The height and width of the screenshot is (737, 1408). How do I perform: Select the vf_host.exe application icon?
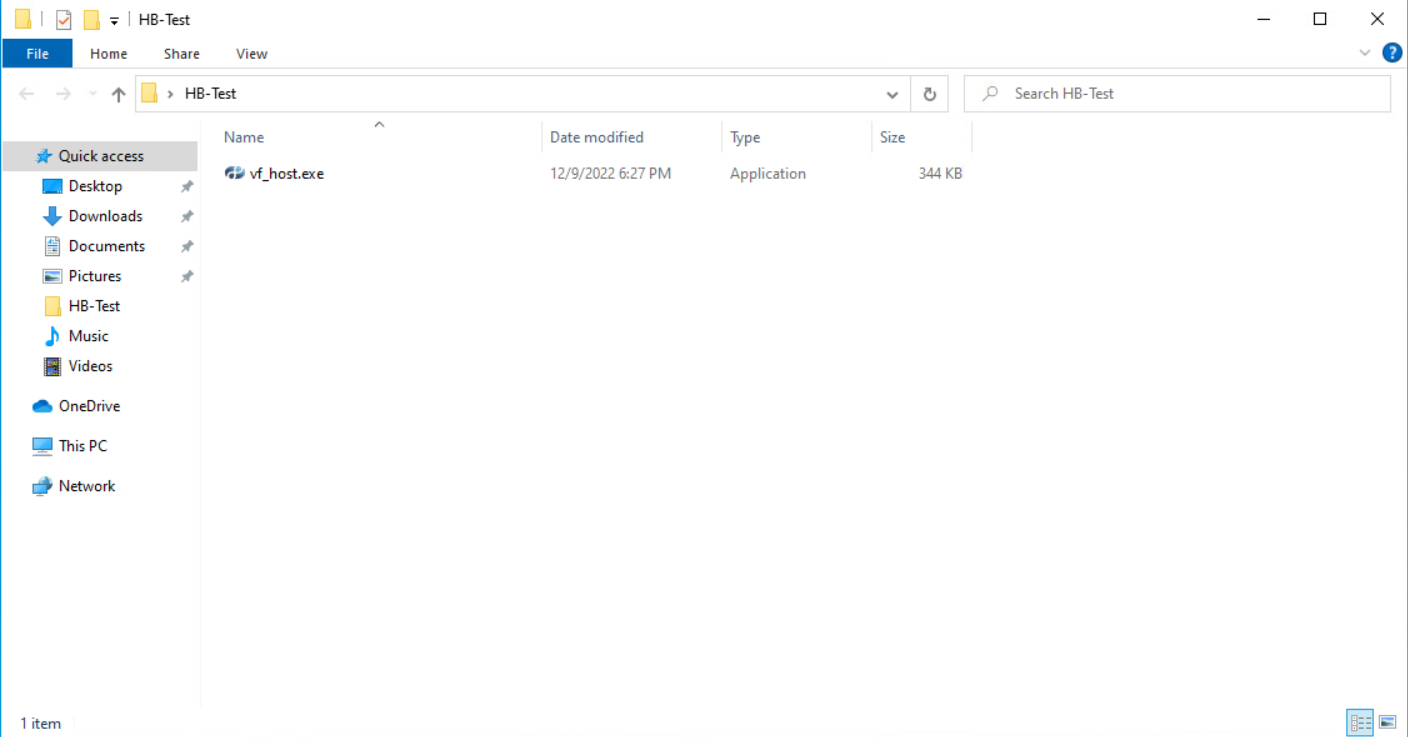coord(234,172)
